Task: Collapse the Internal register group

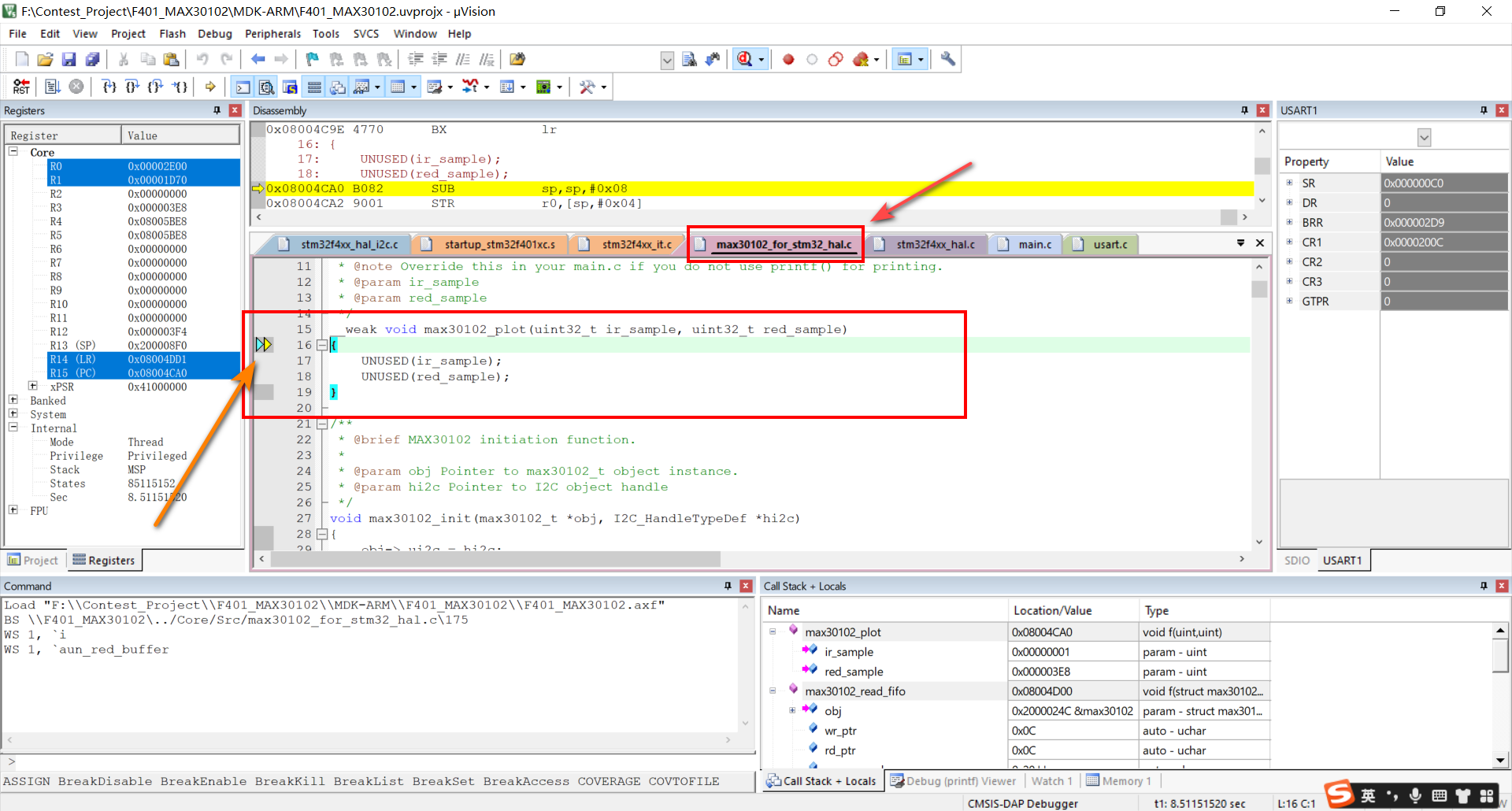Action: pos(13,428)
